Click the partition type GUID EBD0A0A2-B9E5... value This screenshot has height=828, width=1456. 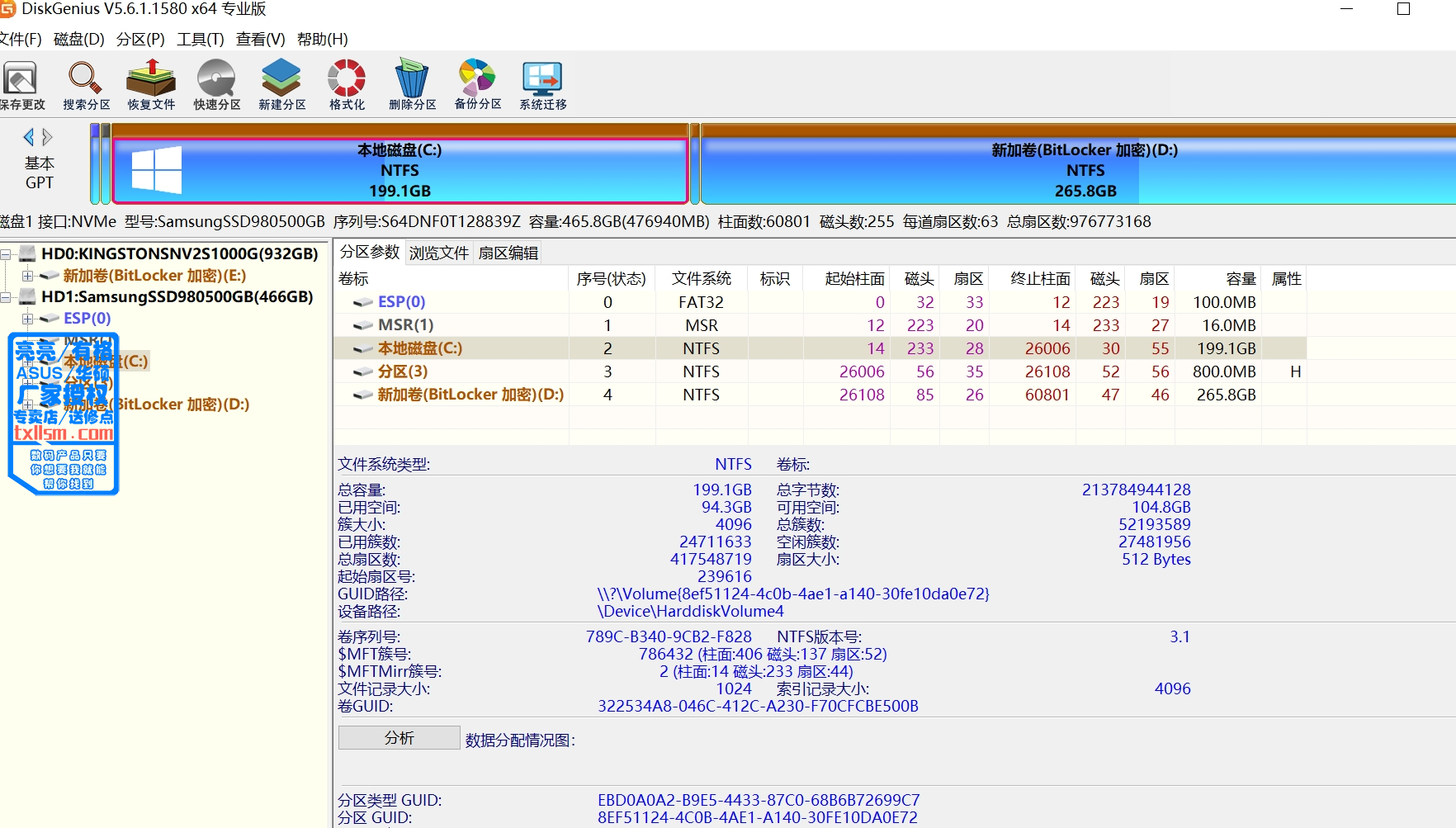pyautogui.click(x=759, y=801)
